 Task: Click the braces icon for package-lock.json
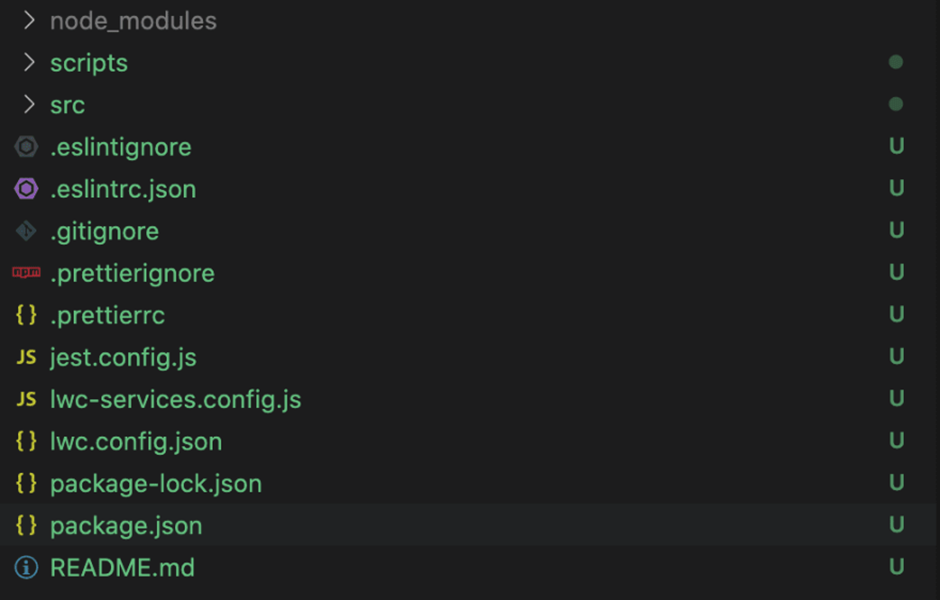pyautogui.click(x=26, y=483)
